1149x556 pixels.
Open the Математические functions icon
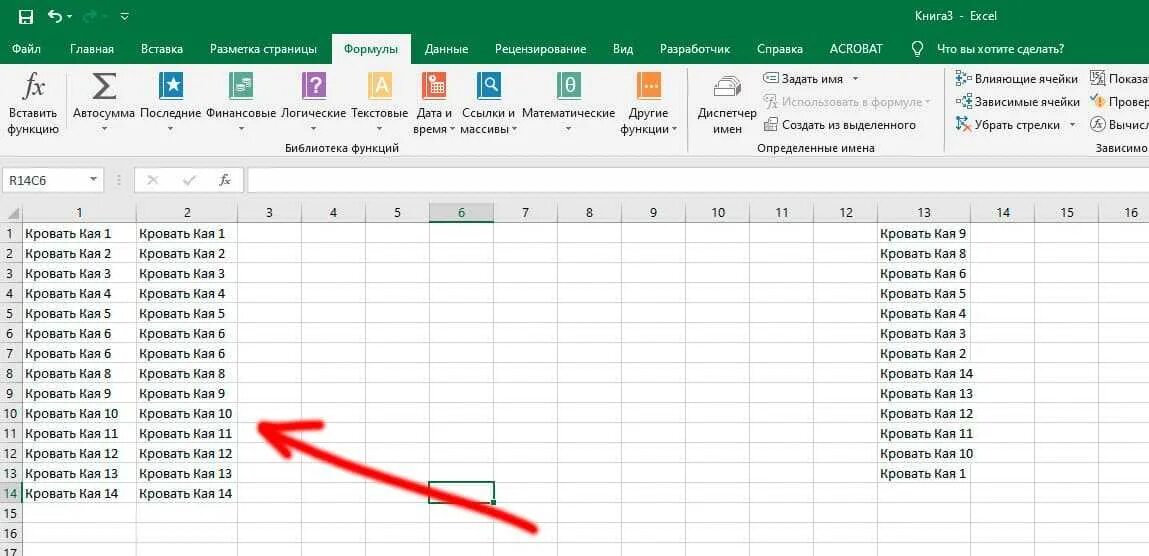pos(569,86)
